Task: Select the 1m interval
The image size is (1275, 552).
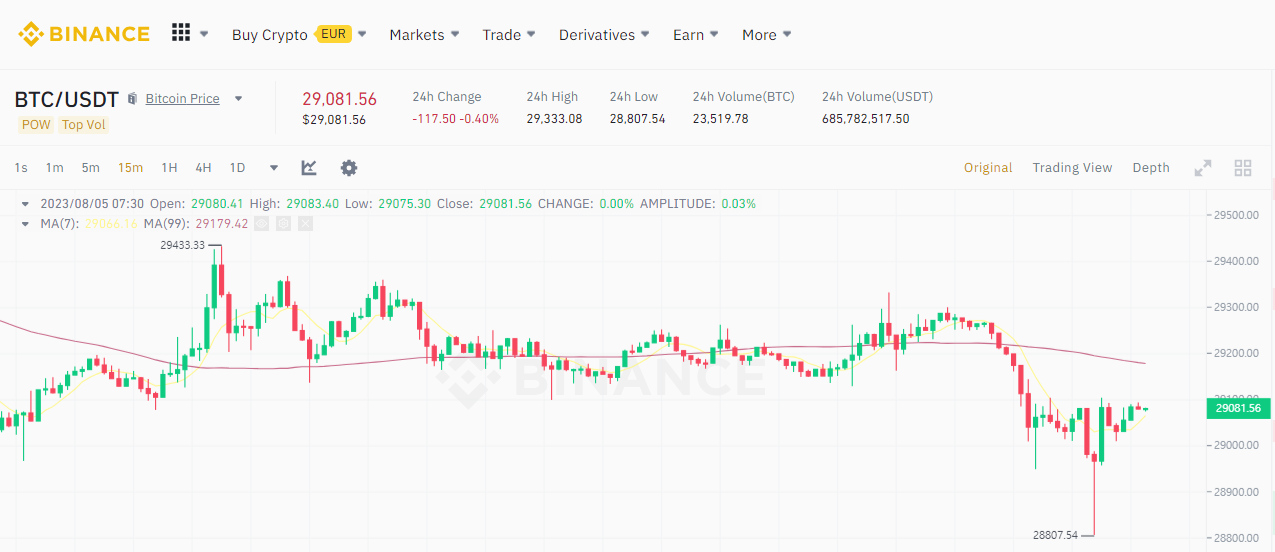Action: (x=54, y=168)
